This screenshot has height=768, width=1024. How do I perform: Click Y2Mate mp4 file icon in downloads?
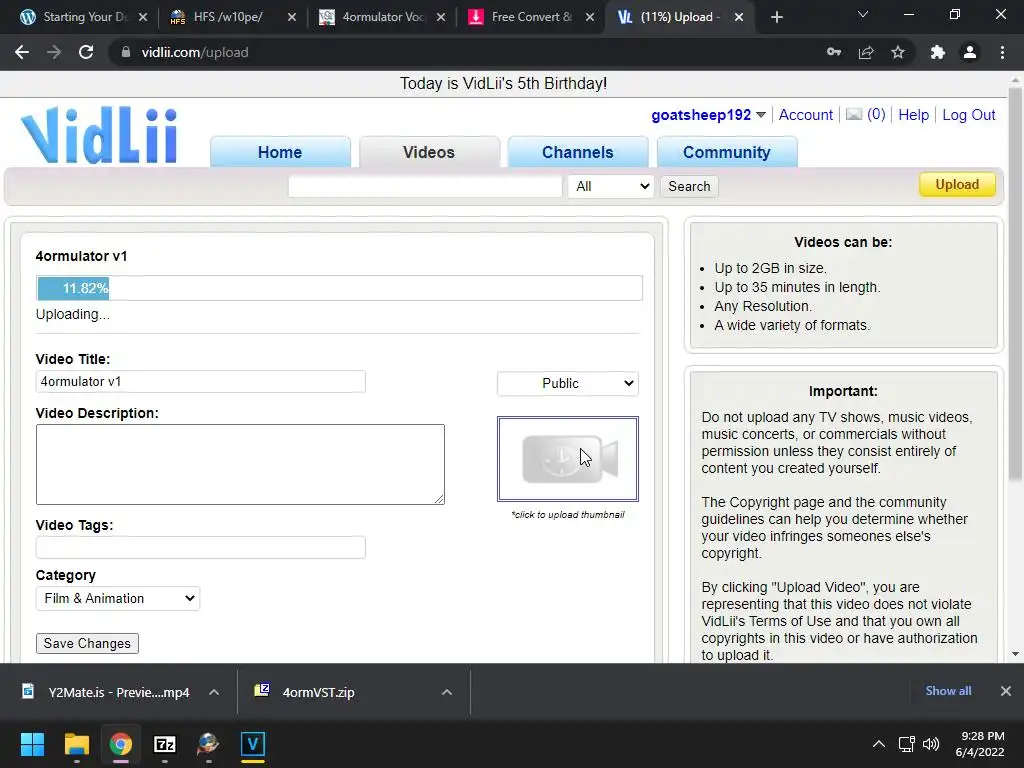28,691
